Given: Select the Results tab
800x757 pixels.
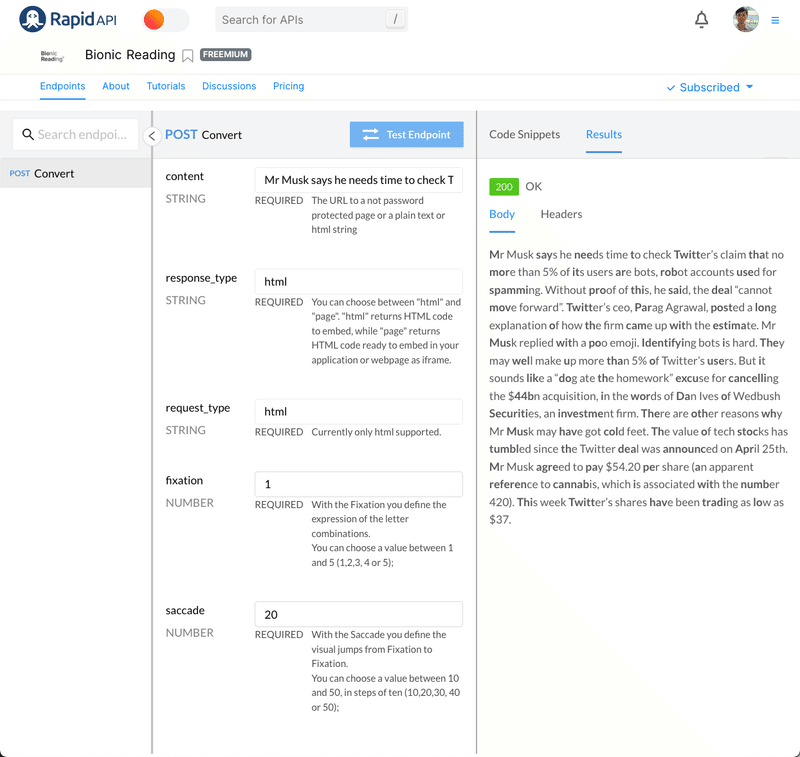Looking at the screenshot, I should [604, 134].
